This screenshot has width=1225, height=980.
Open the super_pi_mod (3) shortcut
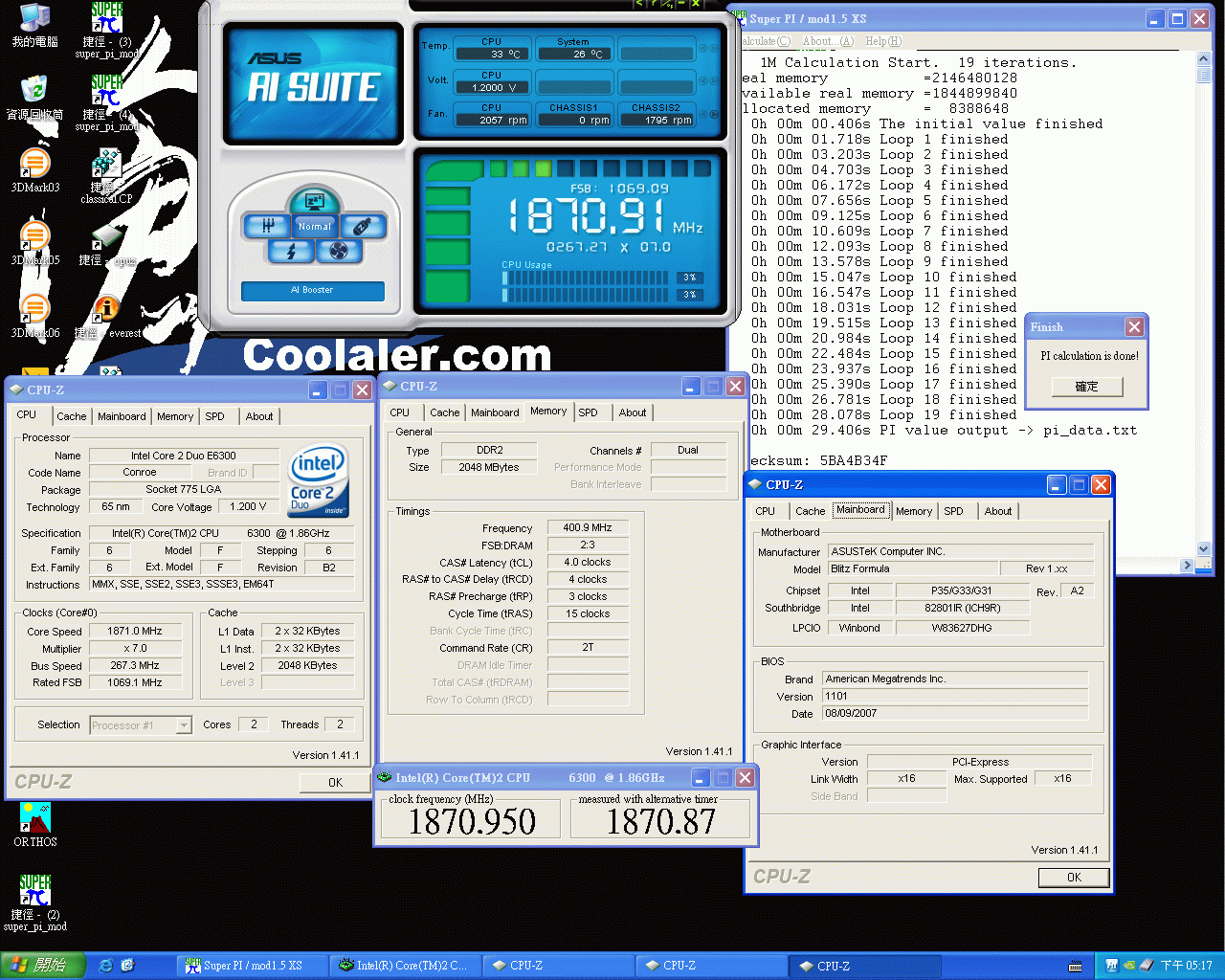pyautogui.click(x=106, y=29)
